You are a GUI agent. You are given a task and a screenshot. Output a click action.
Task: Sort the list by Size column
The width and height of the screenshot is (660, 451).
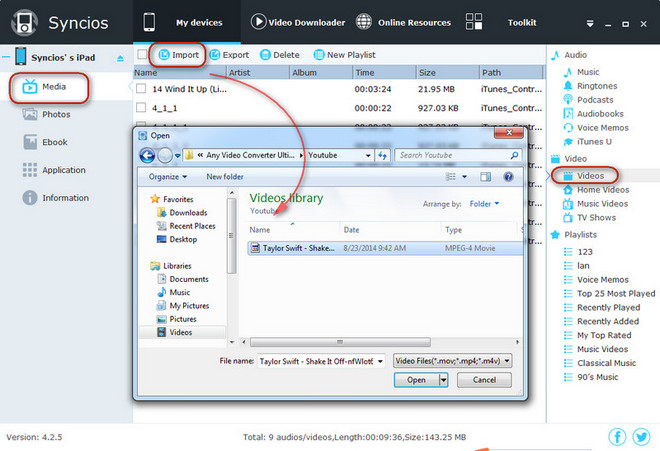[447, 72]
